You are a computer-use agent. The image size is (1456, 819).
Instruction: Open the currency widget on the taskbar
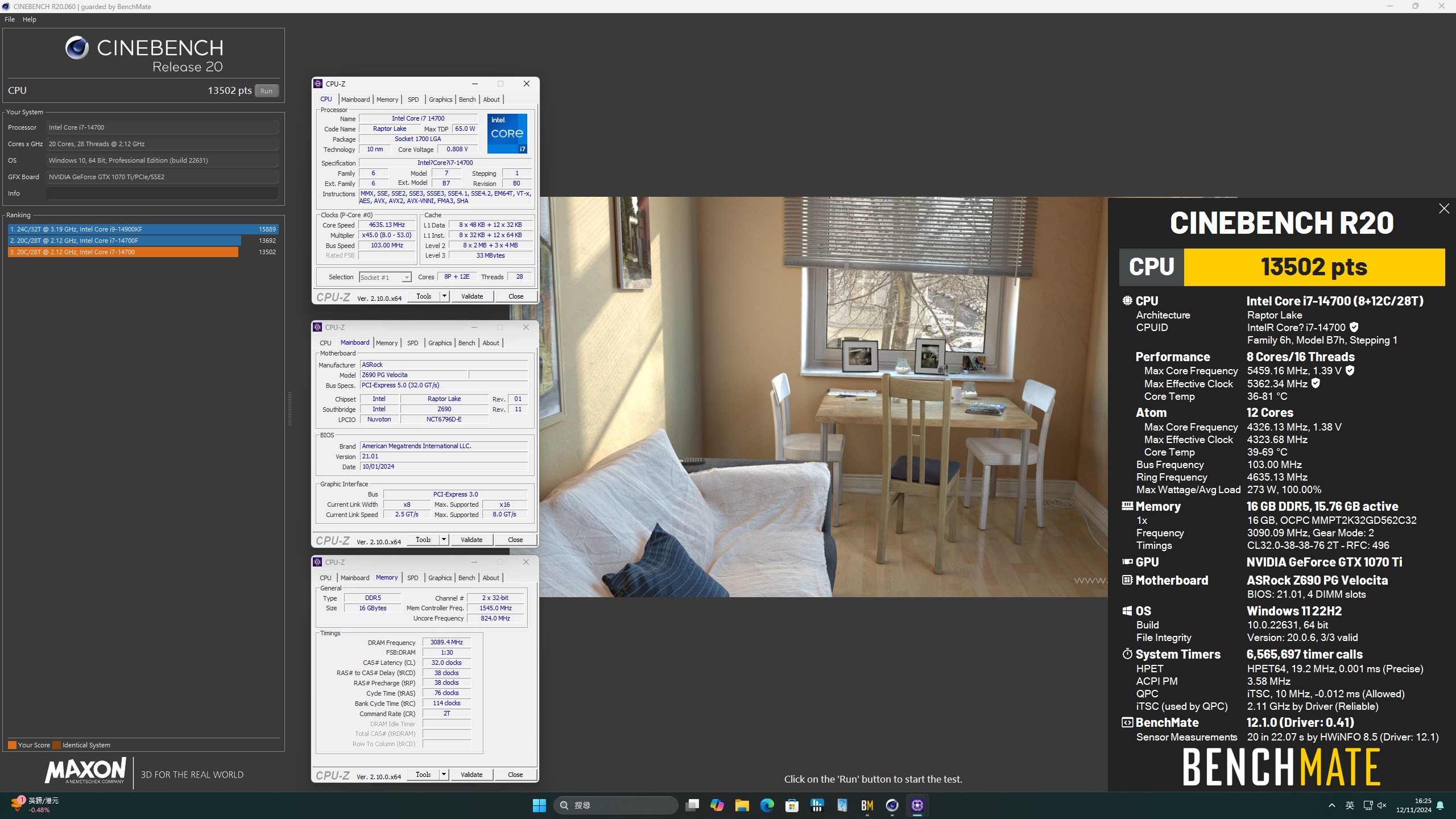(x=34, y=805)
